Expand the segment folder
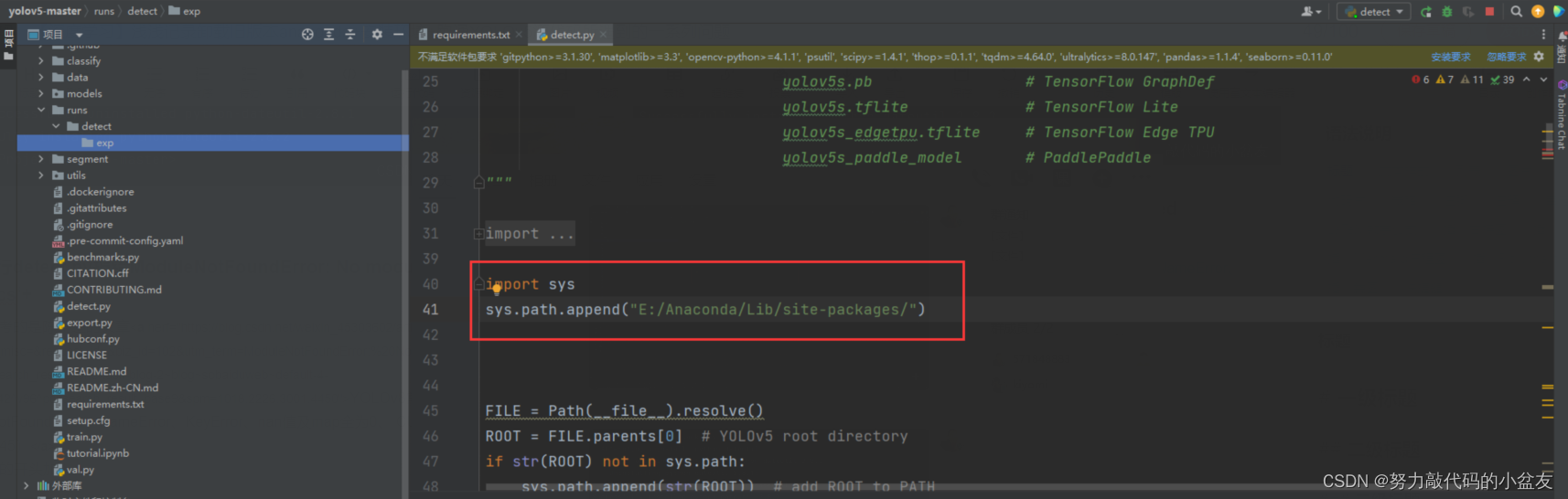Image resolution: width=1568 pixels, height=499 pixels. 40,159
